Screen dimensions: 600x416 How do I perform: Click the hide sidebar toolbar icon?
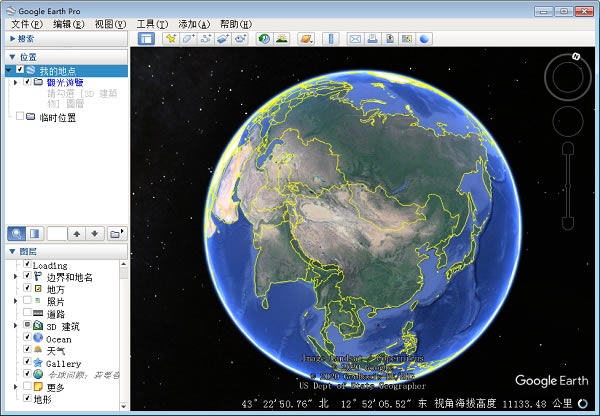146,39
